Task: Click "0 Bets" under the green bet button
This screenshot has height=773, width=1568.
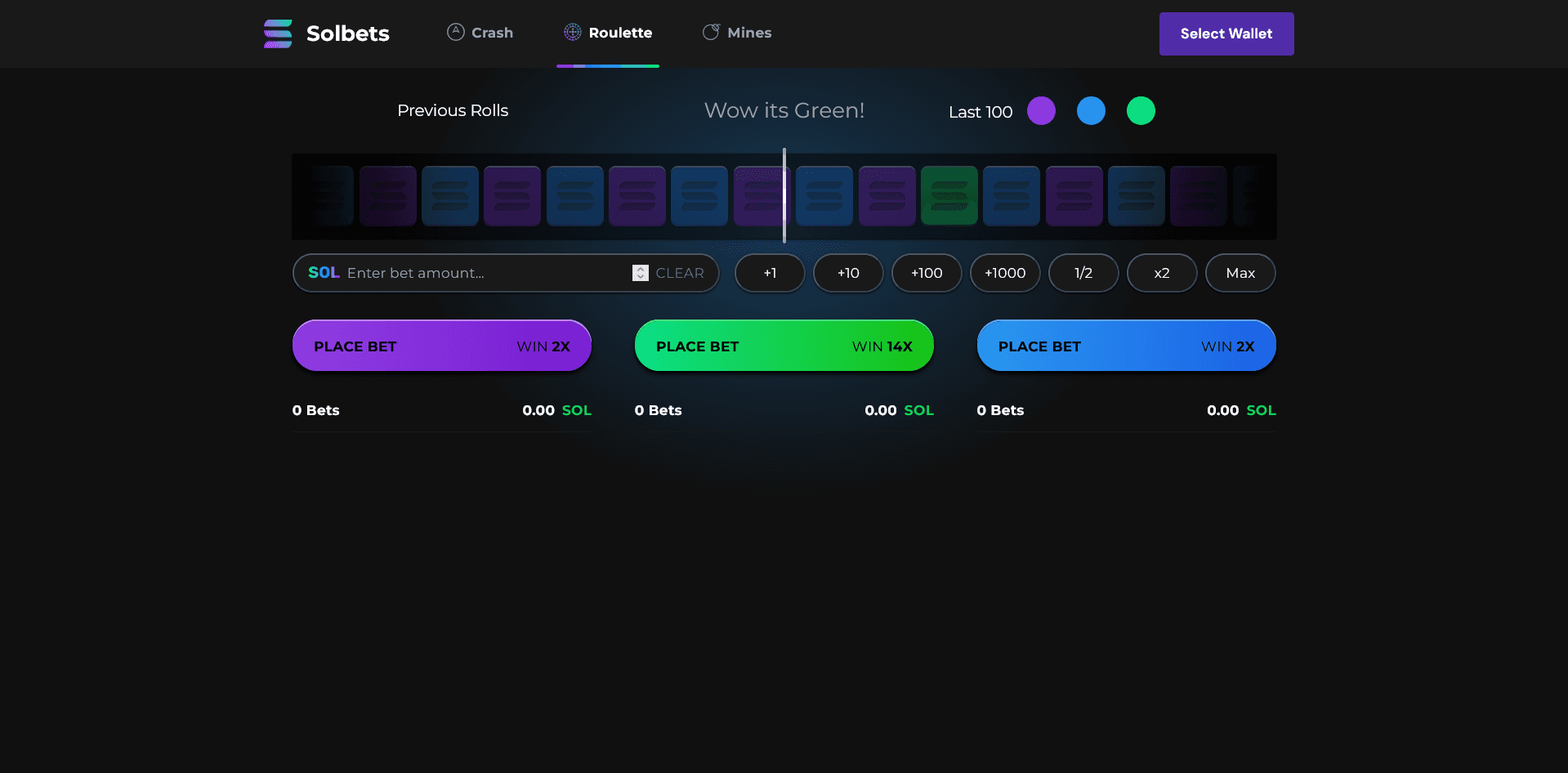Action: coord(659,410)
